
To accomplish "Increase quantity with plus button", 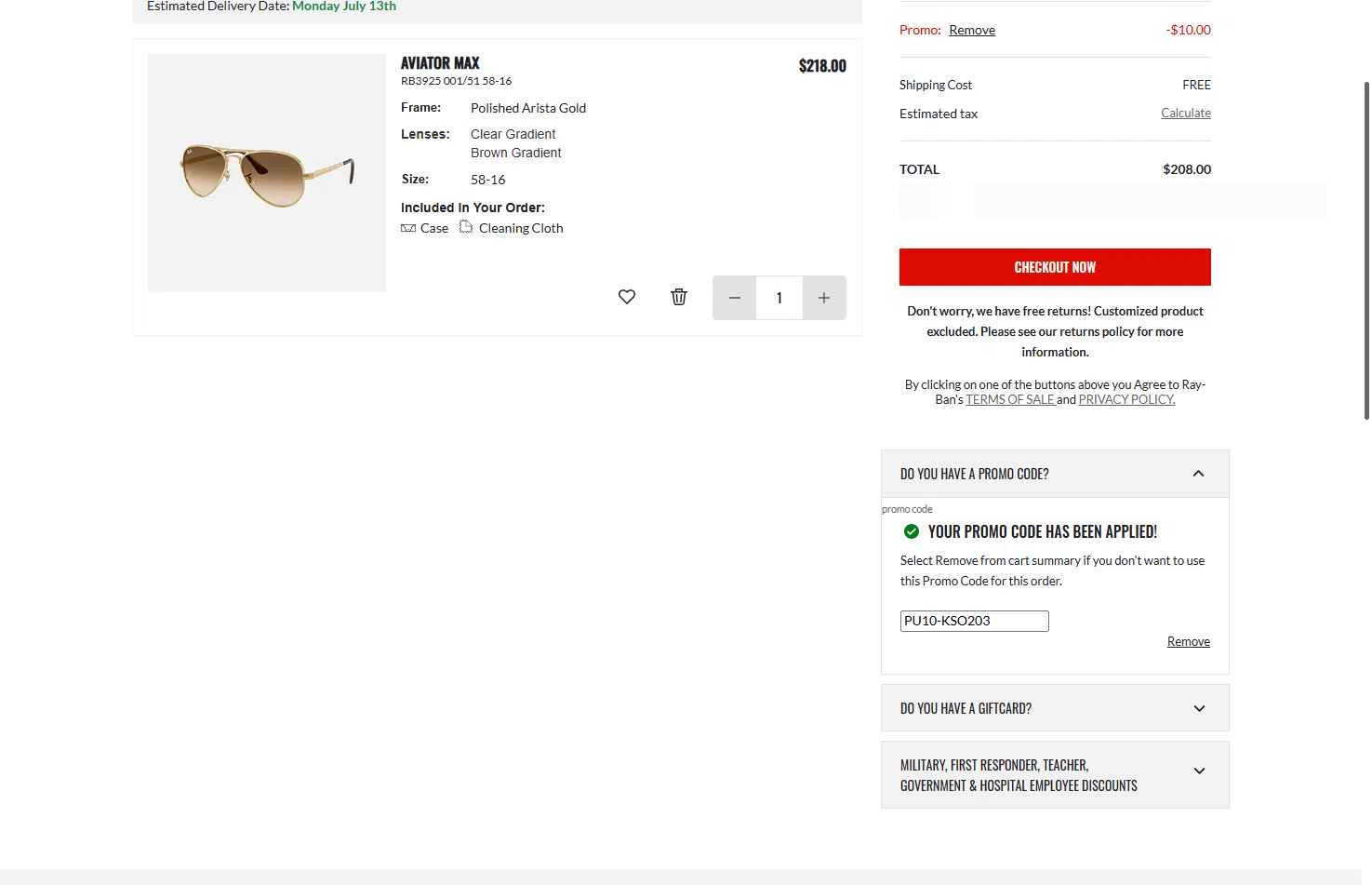I will [x=824, y=298].
